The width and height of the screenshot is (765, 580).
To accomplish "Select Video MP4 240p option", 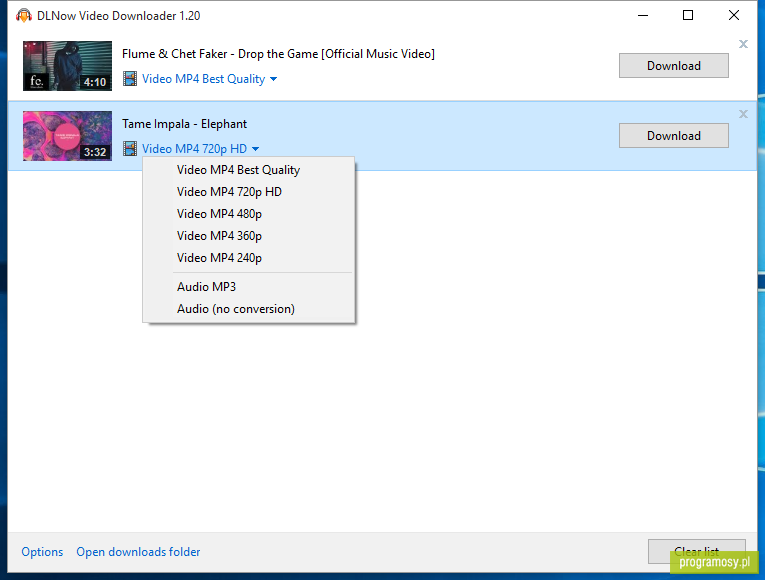I will (x=249, y=258).
